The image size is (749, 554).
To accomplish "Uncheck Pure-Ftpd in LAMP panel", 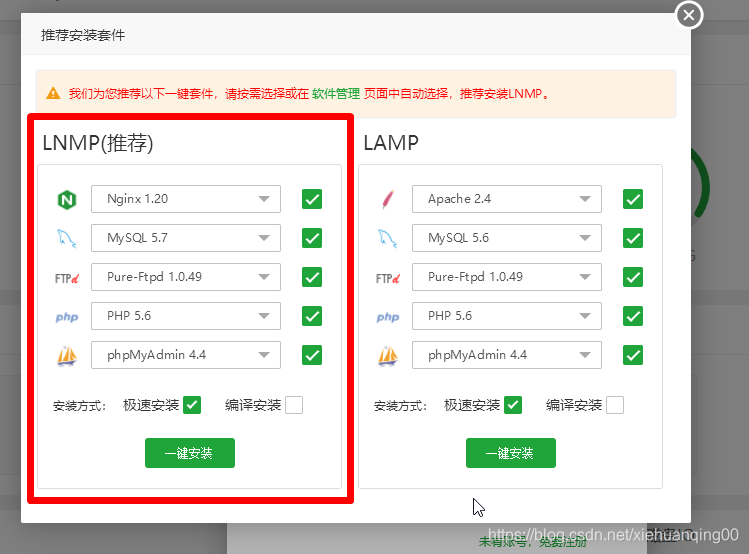I will [x=633, y=277].
